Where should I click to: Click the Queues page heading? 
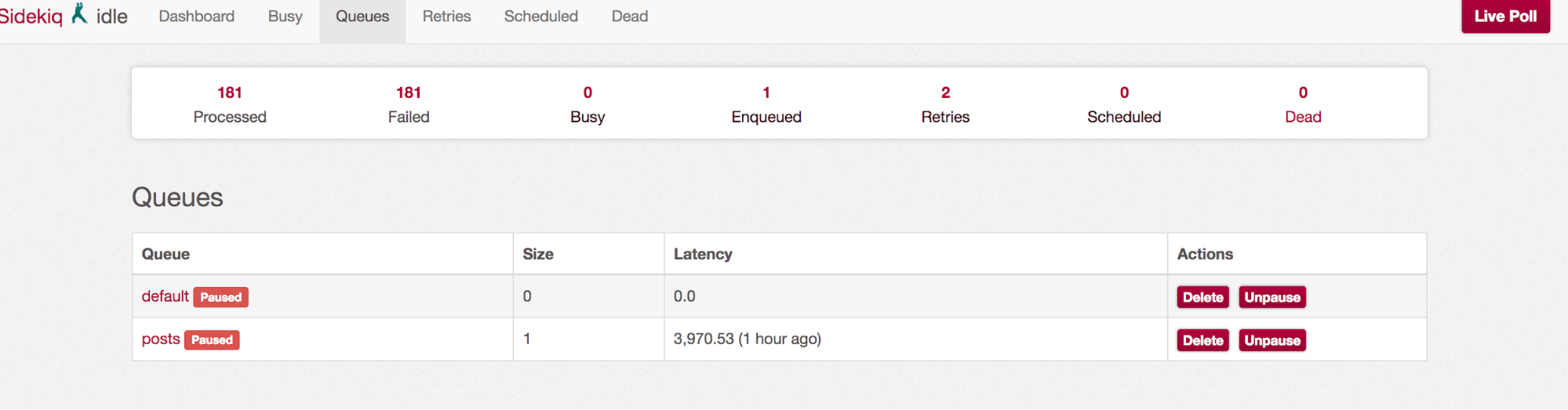pos(177,197)
